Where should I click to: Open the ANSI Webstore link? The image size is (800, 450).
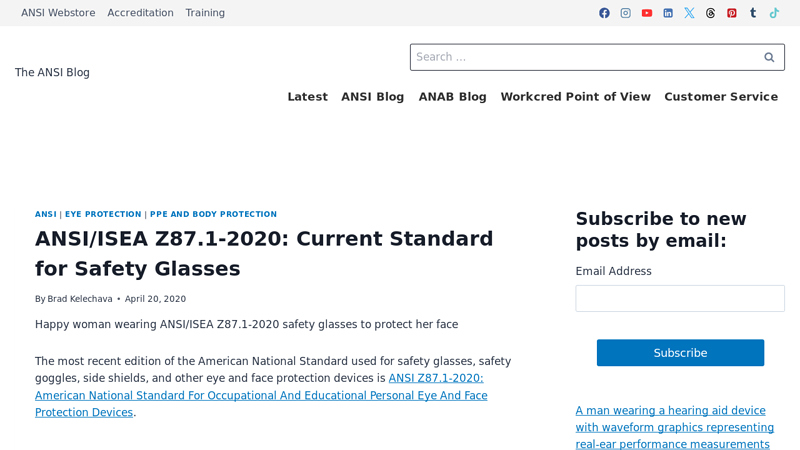[x=58, y=13]
